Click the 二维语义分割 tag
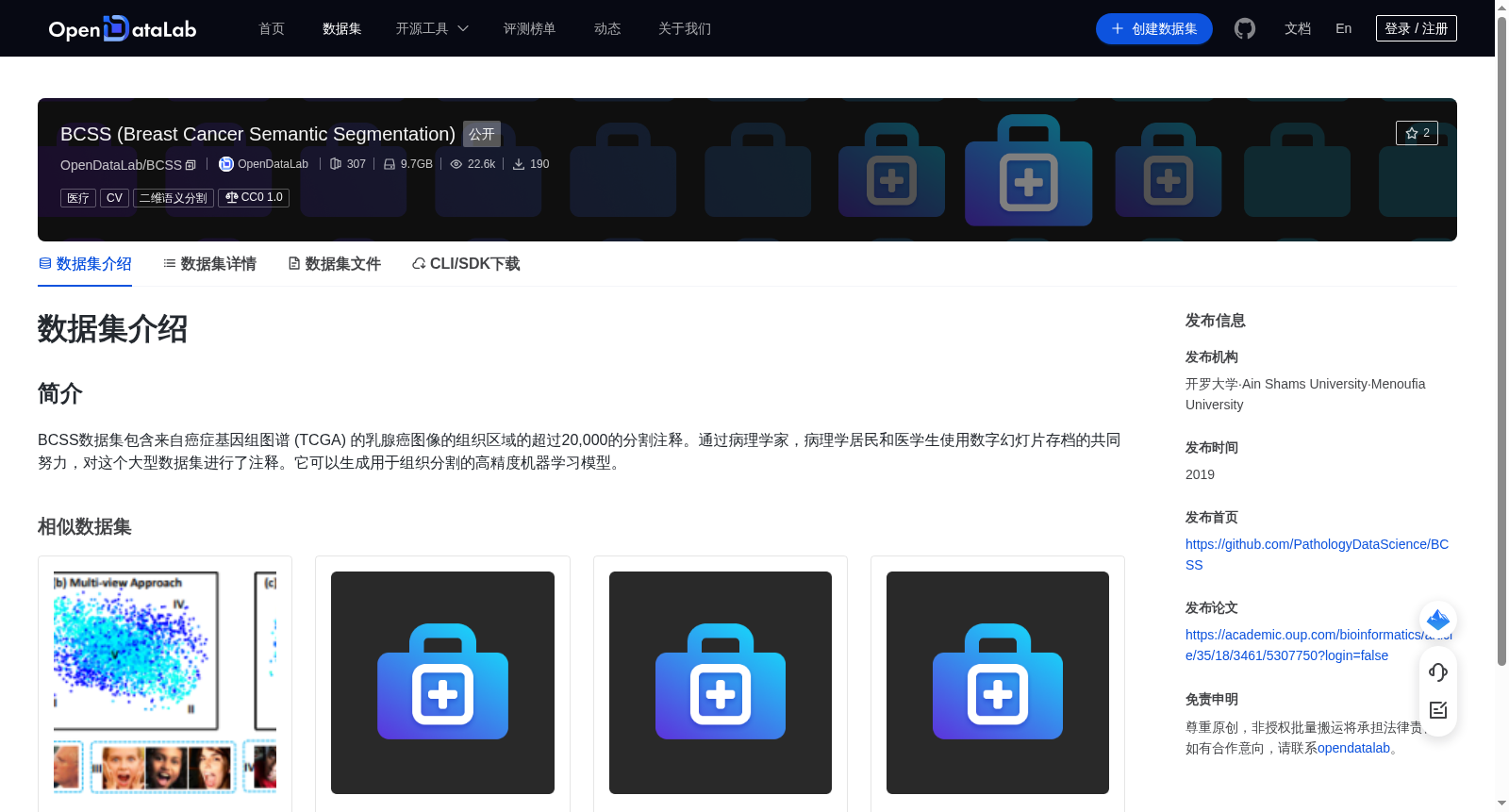This screenshot has width=1509, height=812. click(174, 198)
